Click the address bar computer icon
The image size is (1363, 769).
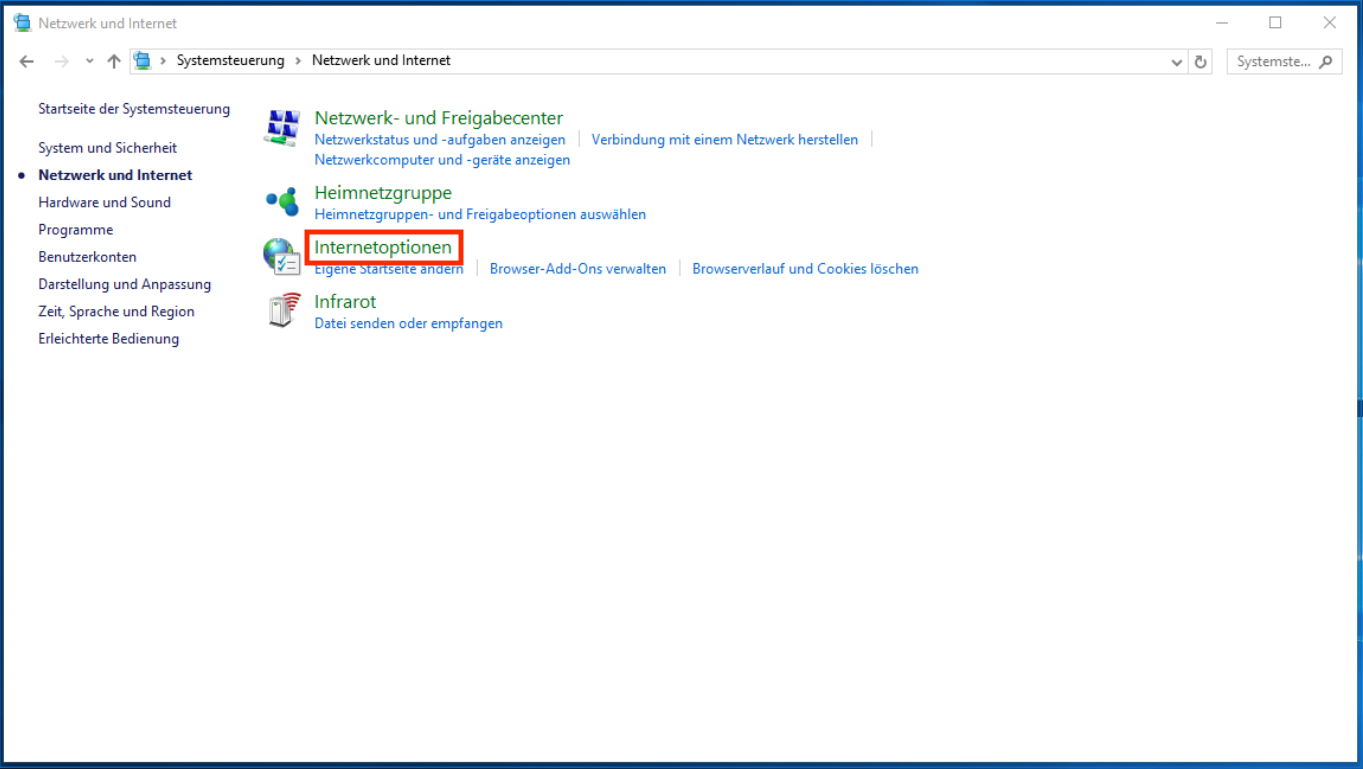(x=143, y=61)
